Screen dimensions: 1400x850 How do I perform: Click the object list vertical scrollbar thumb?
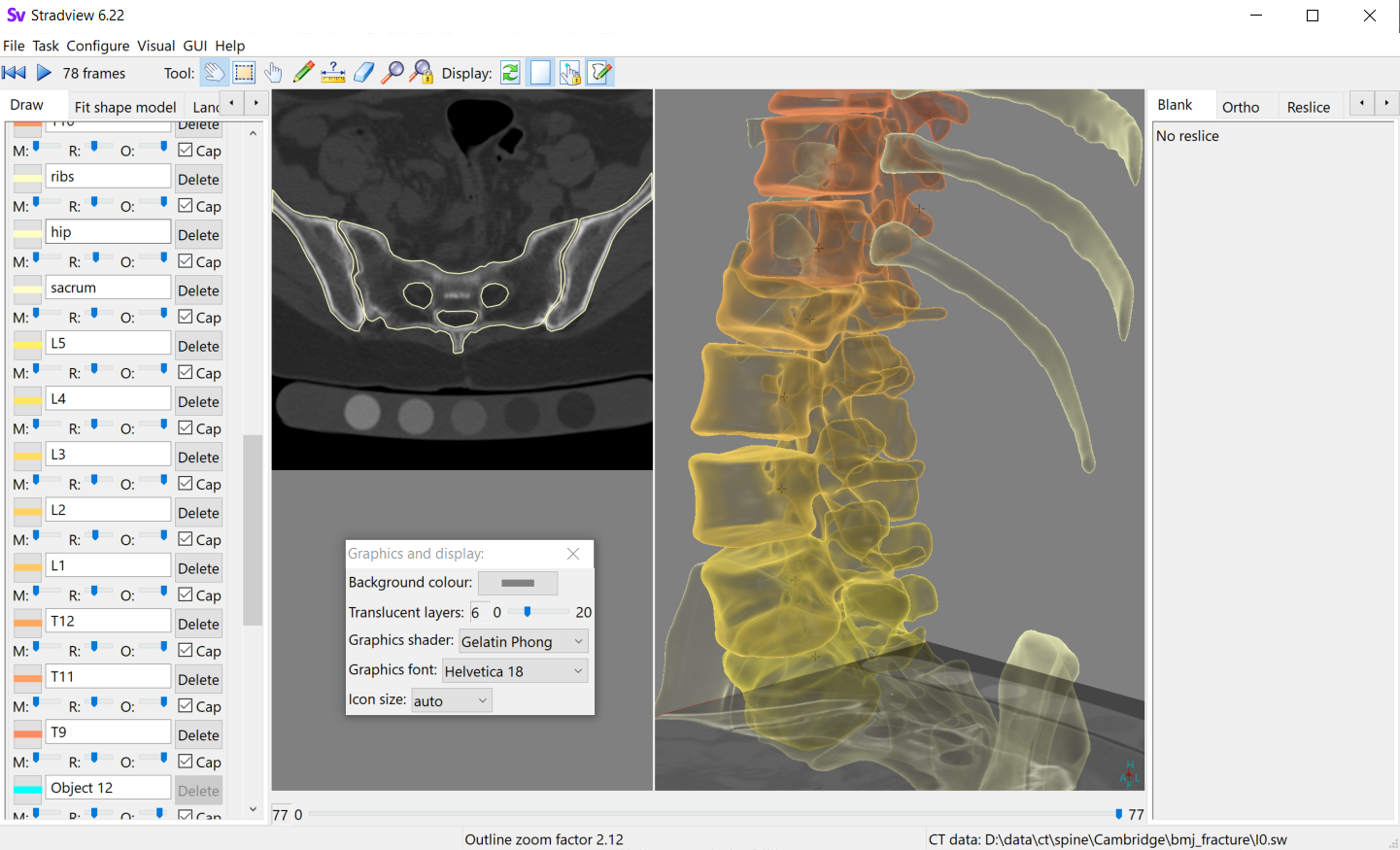tap(253, 529)
